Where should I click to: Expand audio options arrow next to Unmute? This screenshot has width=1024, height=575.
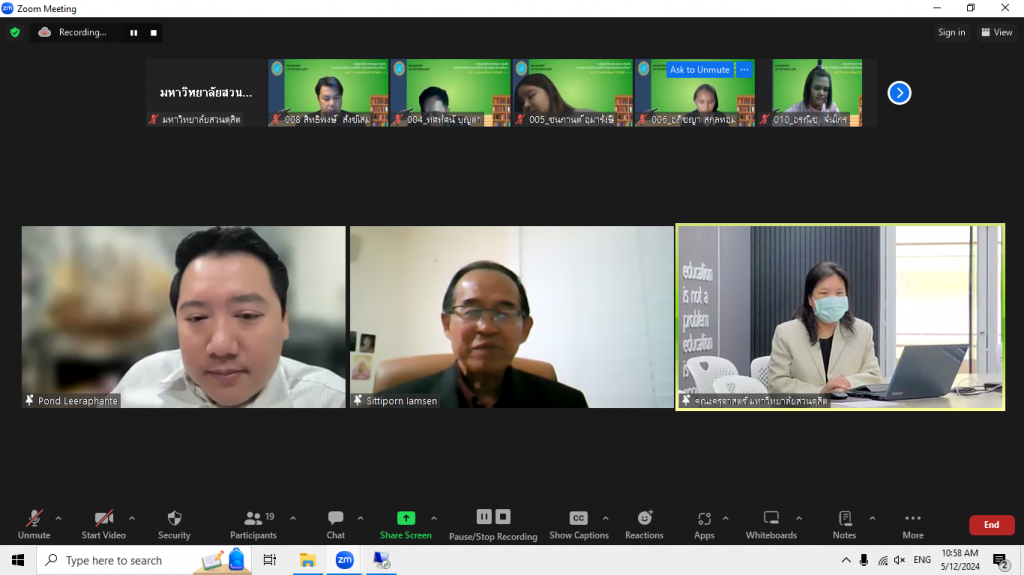click(58, 518)
